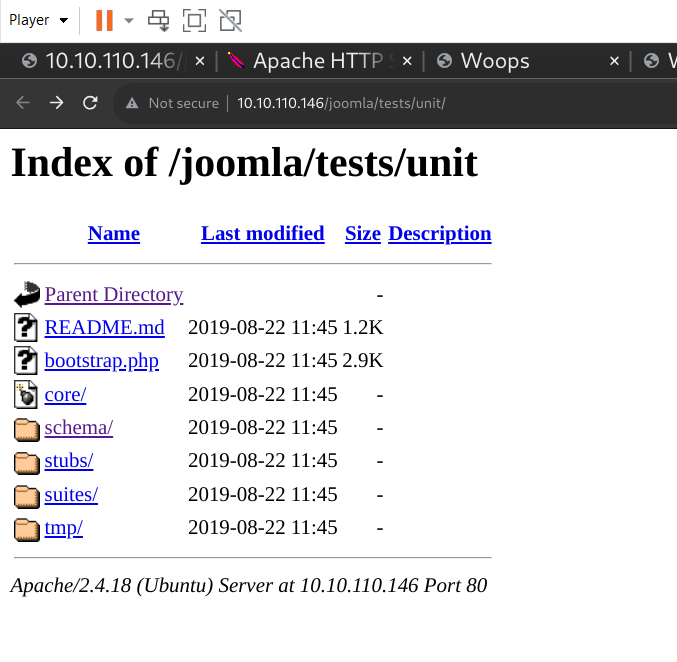677x662 pixels.
Task: Open the README.md file link
Action: coord(104,327)
